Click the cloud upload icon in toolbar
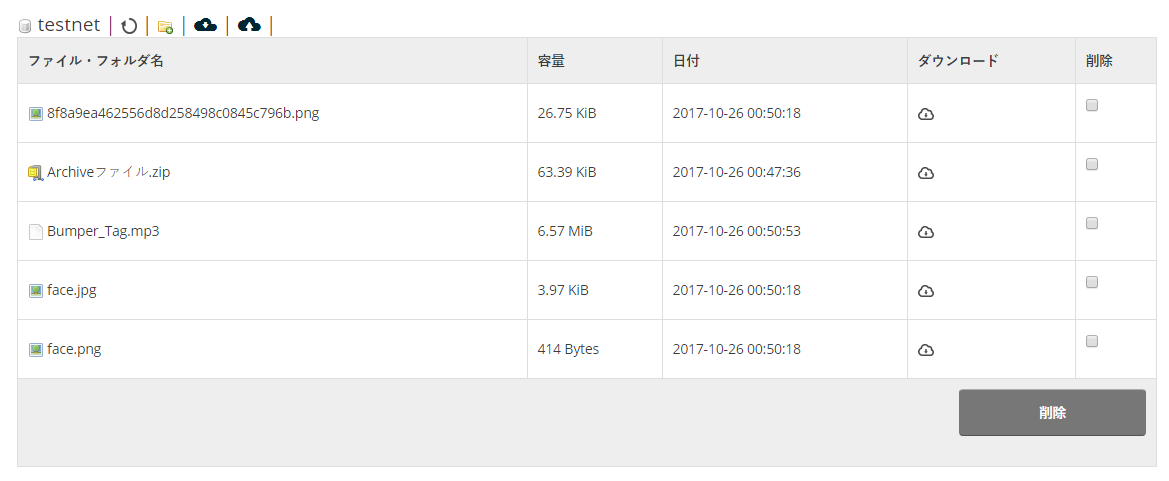Image resolution: width=1169 pixels, height=481 pixels. (249, 25)
